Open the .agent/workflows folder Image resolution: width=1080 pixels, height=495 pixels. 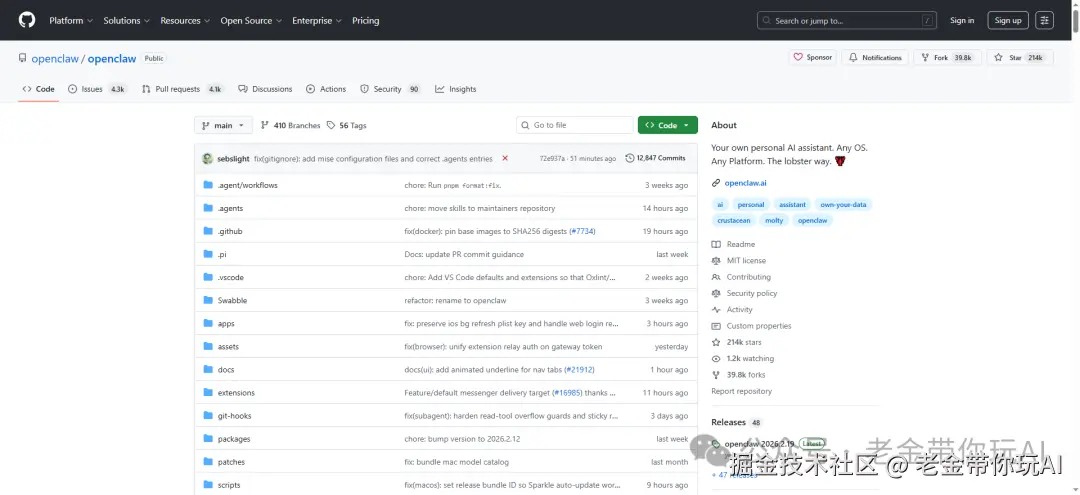(247, 185)
